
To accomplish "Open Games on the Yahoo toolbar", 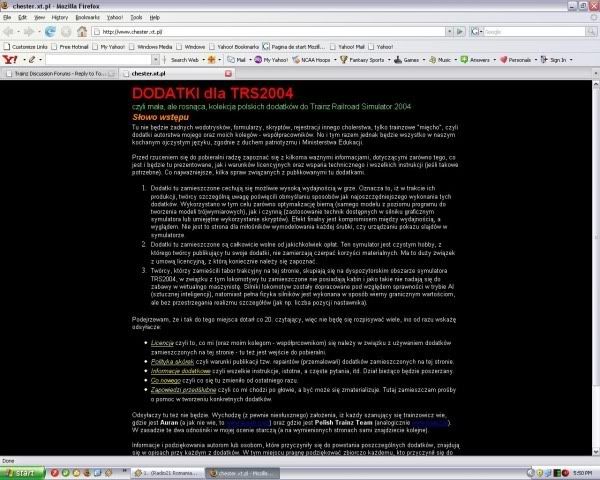I will tap(406, 60).
